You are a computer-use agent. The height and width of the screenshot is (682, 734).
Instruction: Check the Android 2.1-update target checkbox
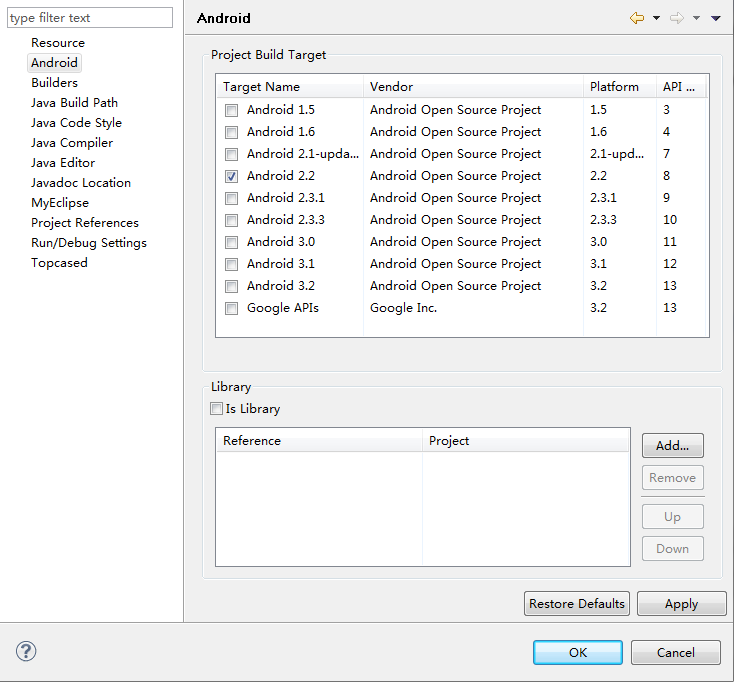point(231,154)
